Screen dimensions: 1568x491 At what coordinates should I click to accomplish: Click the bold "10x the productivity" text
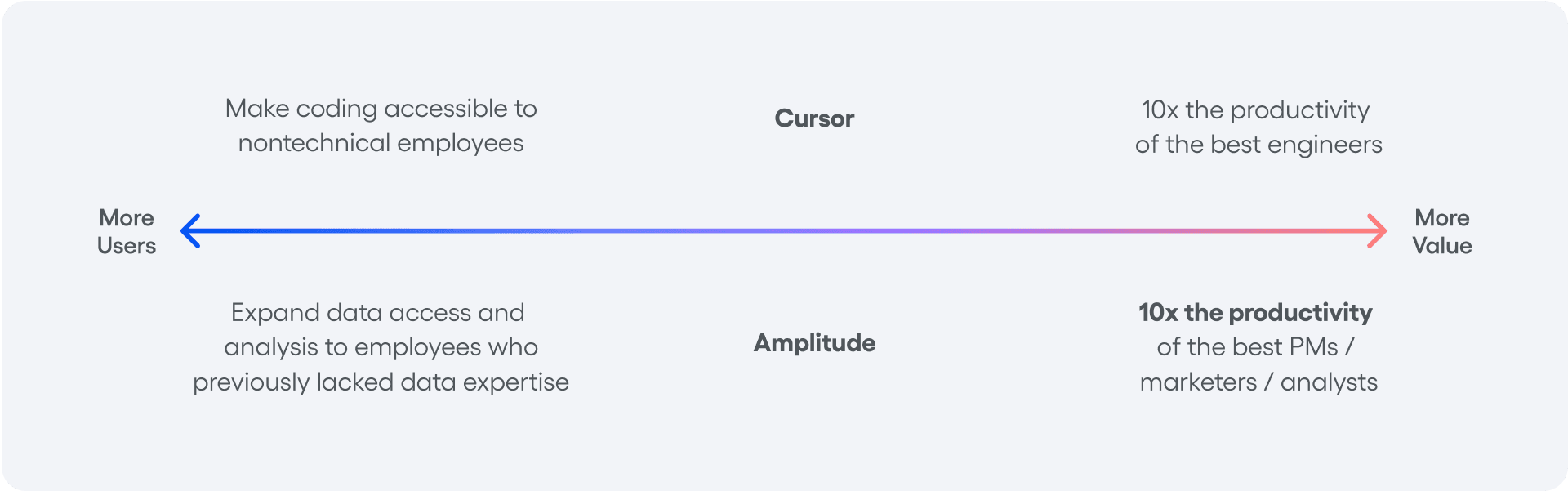coord(1255,313)
